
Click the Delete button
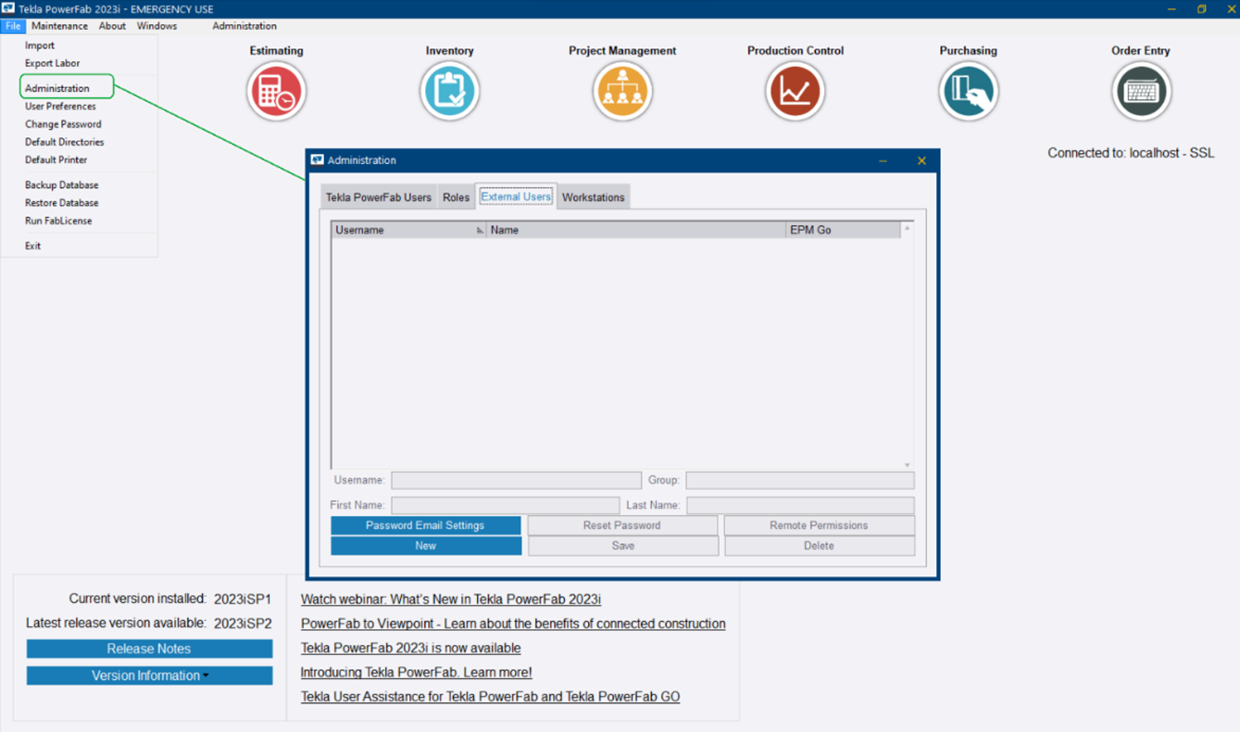pos(819,546)
